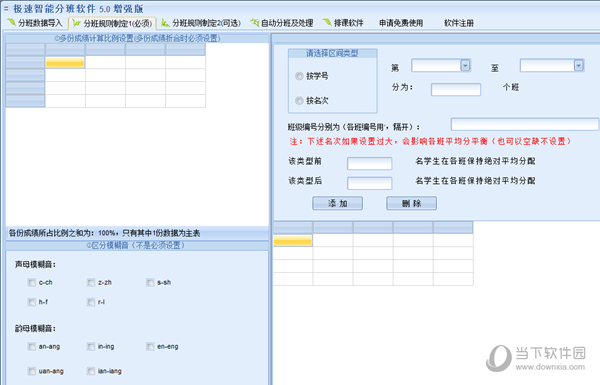
Task: Click leaf icon on 分班规则制定1 tab
Action: [x=77, y=23]
